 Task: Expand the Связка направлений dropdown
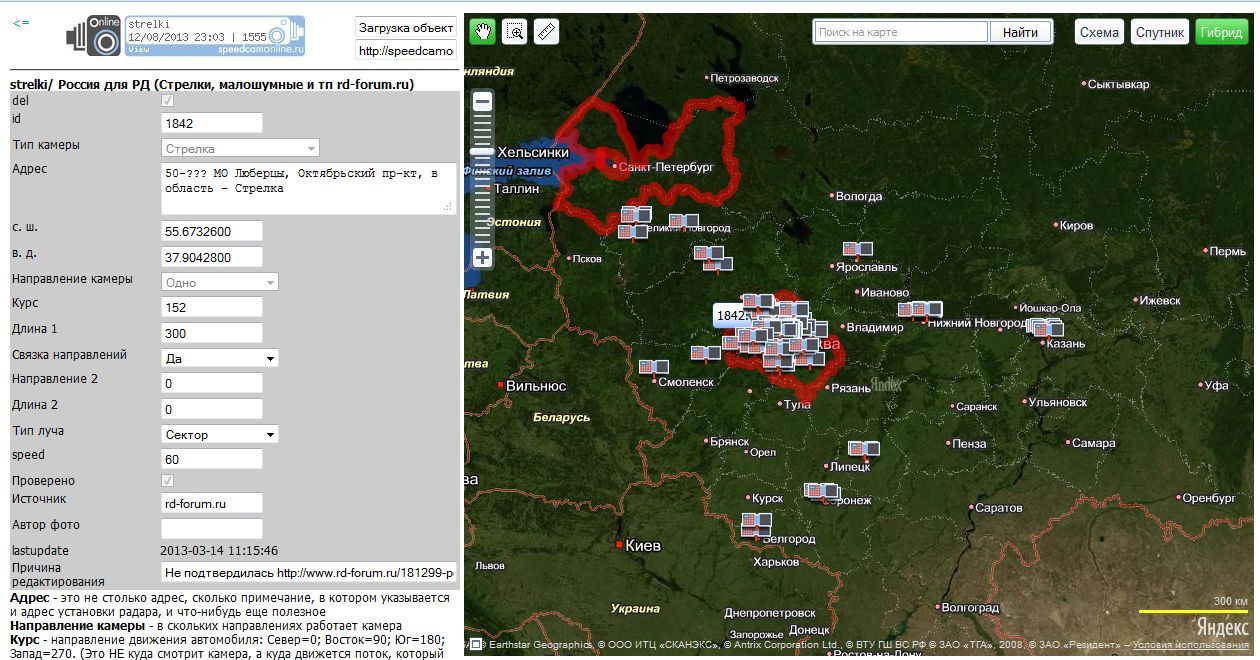220,358
